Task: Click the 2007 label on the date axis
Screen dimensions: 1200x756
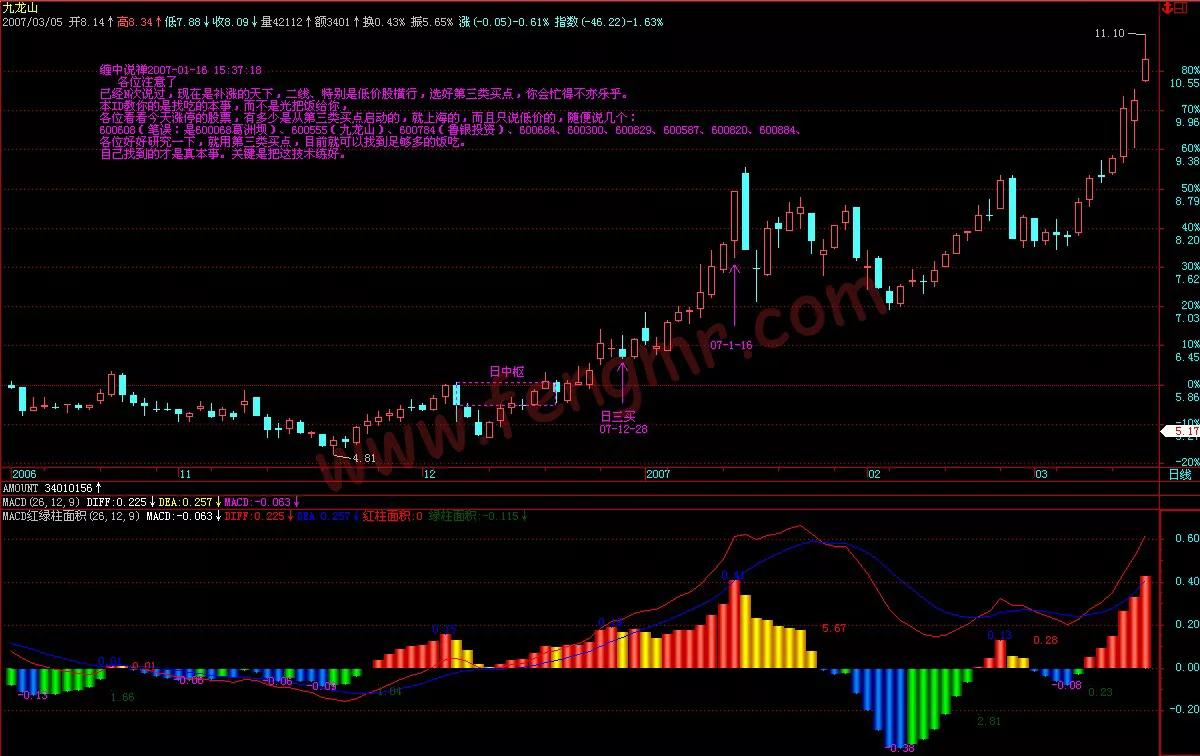Action: 658,474
